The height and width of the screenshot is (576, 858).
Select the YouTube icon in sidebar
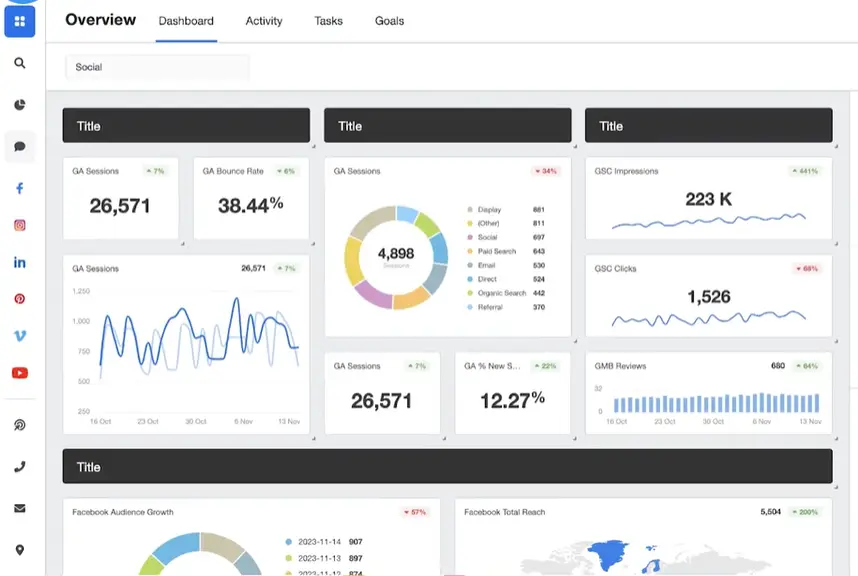(20, 373)
